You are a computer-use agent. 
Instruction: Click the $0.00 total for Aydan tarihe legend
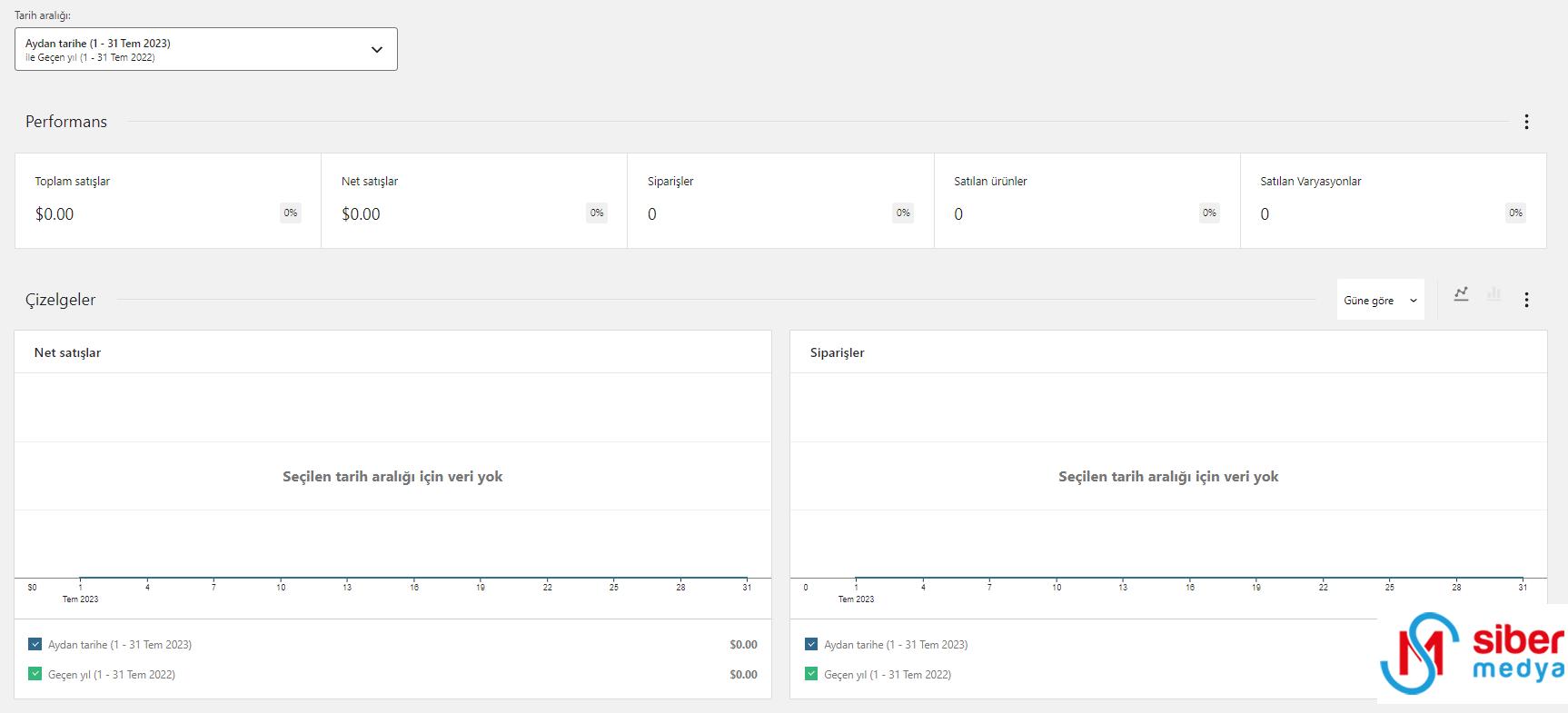(743, 645)
